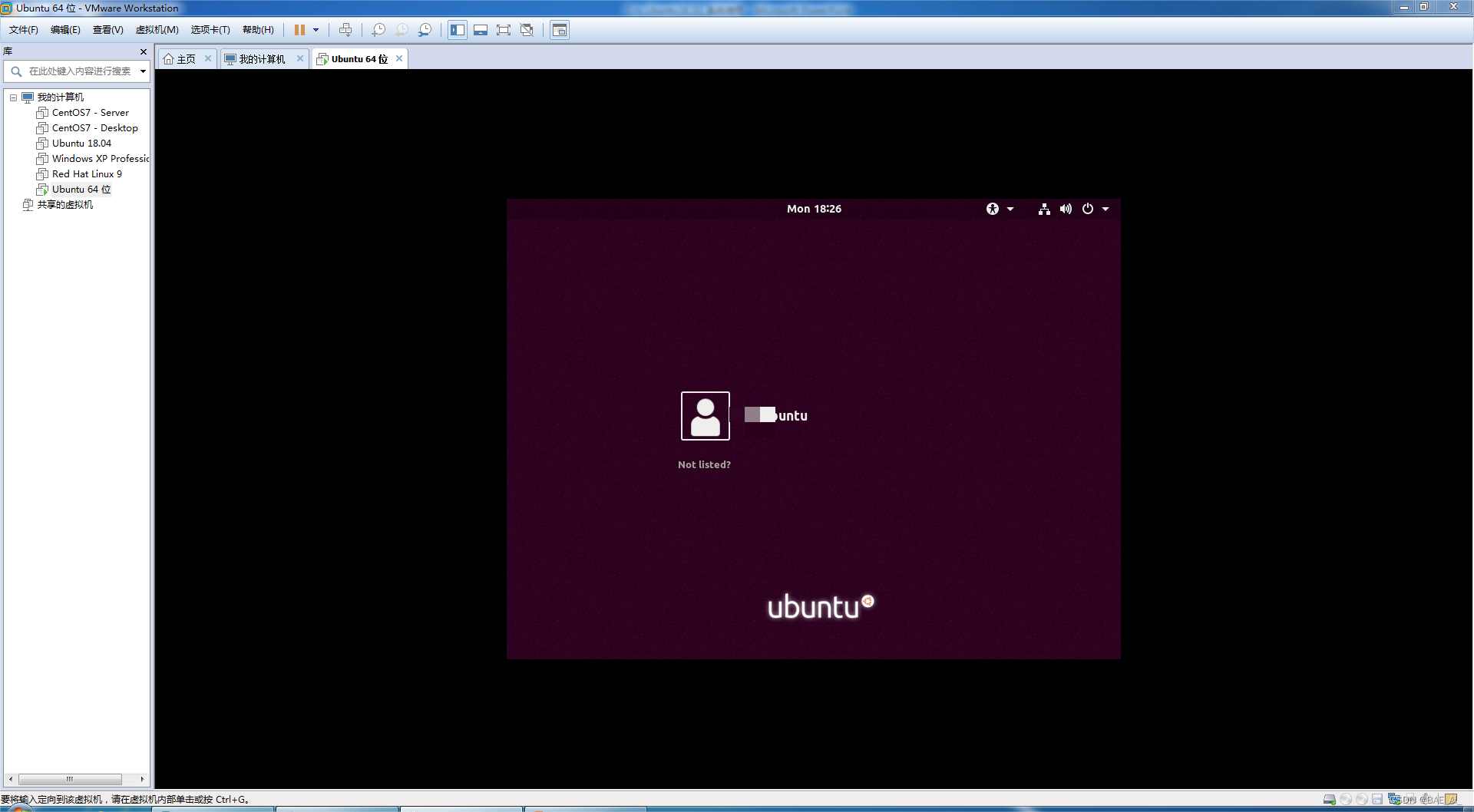Focus the library search input field
The image size is (1474, 812).
[80, 71]
